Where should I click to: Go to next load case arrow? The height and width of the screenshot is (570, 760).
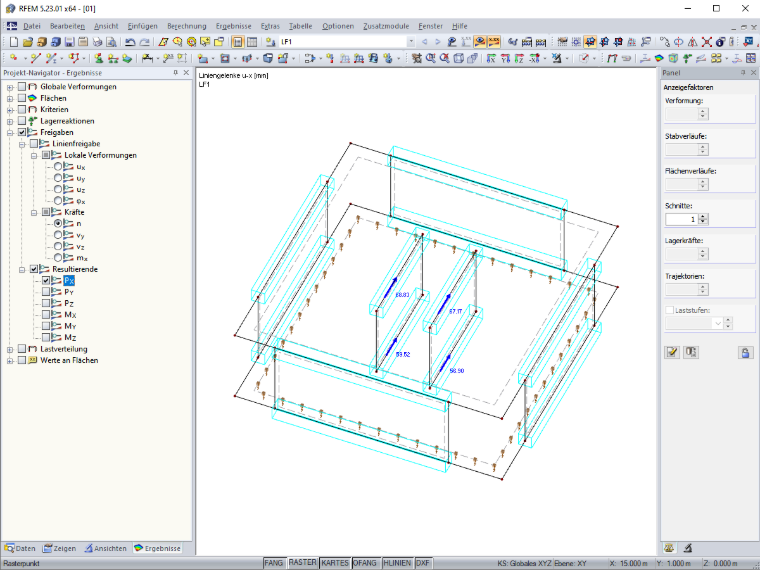coord(438,42)
